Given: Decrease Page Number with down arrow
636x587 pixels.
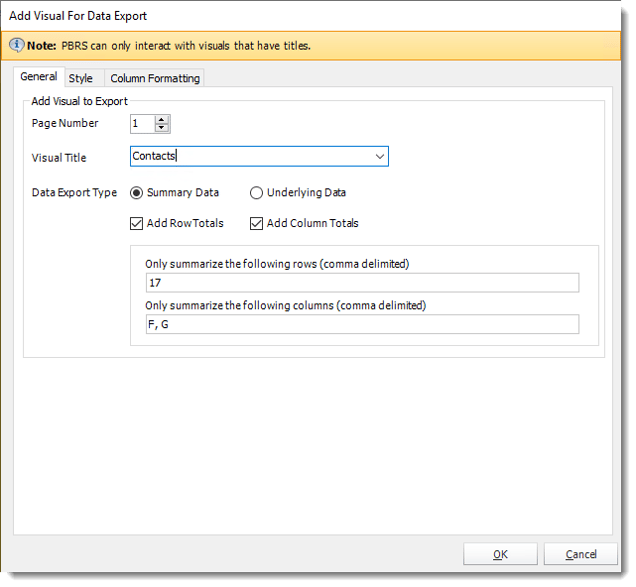Looking at the screenshot, I should pos(161,128).
